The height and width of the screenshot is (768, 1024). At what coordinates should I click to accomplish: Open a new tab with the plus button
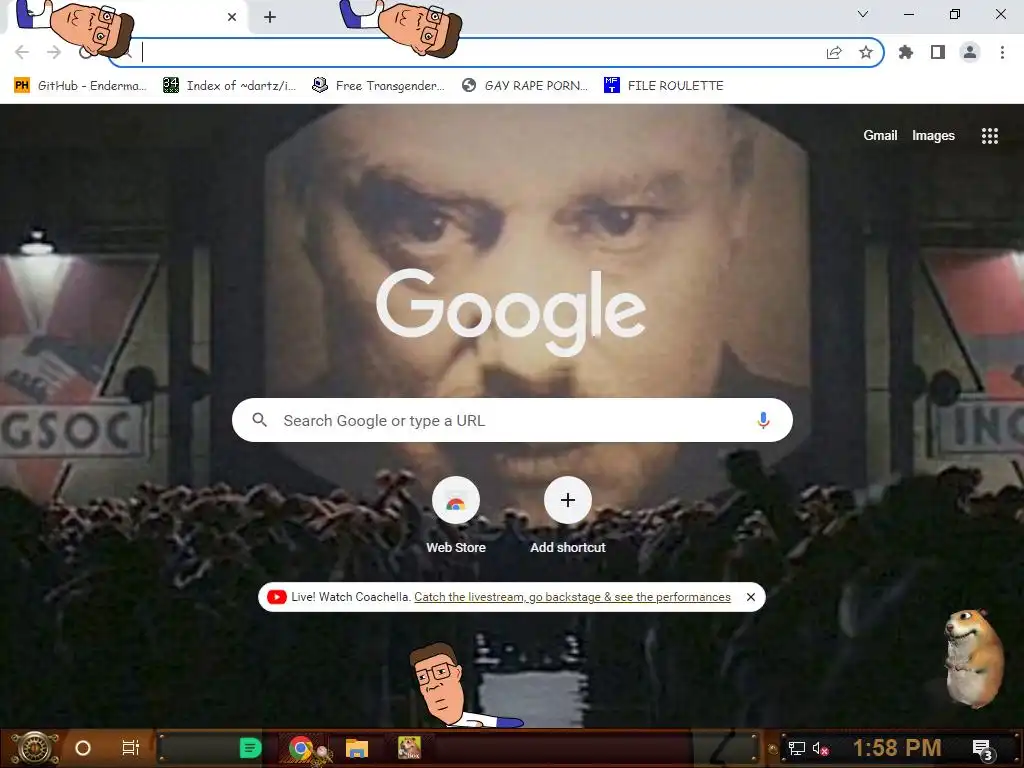click(270, 17)
